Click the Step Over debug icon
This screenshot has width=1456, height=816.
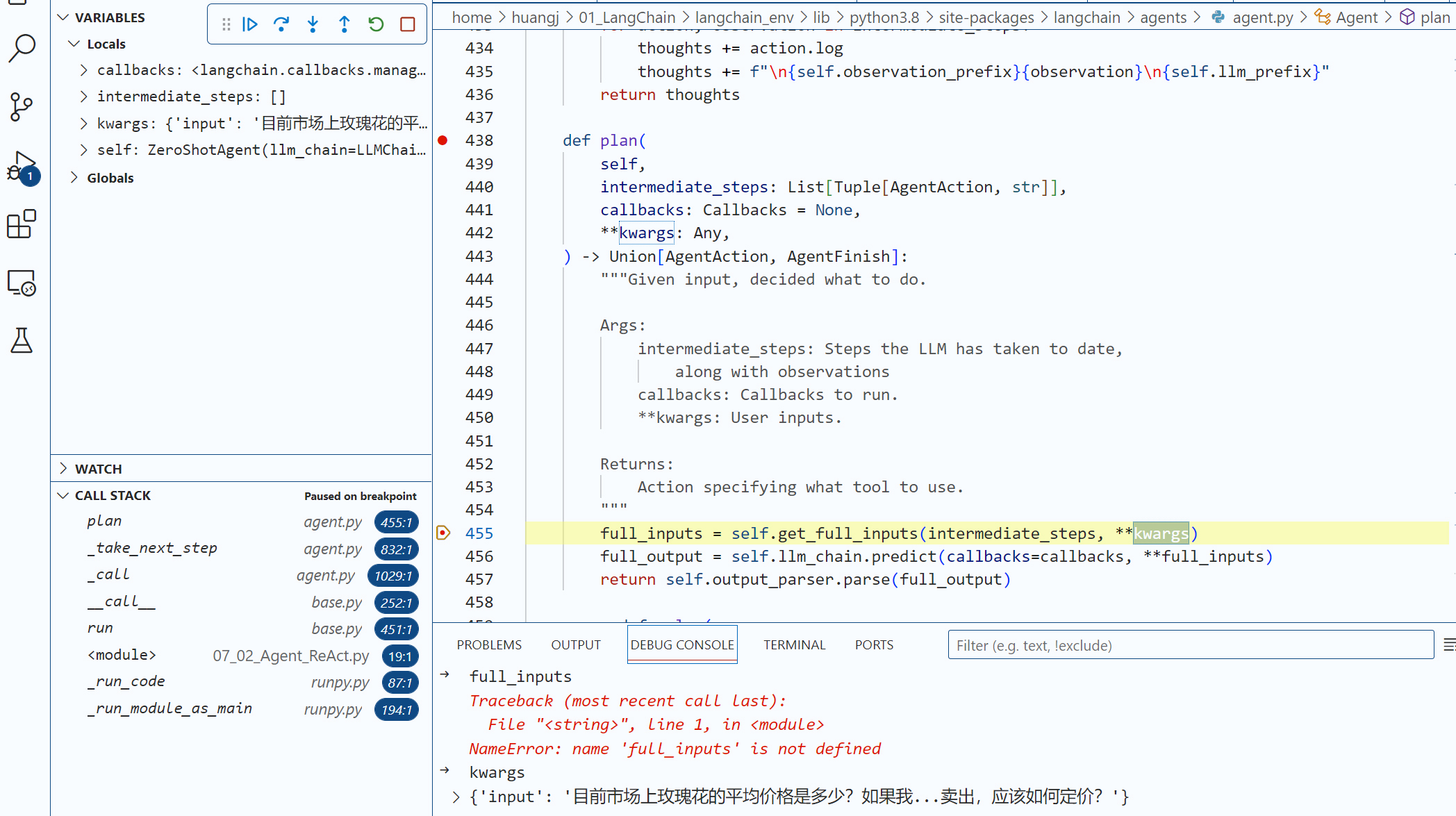(x=281, y=25)
